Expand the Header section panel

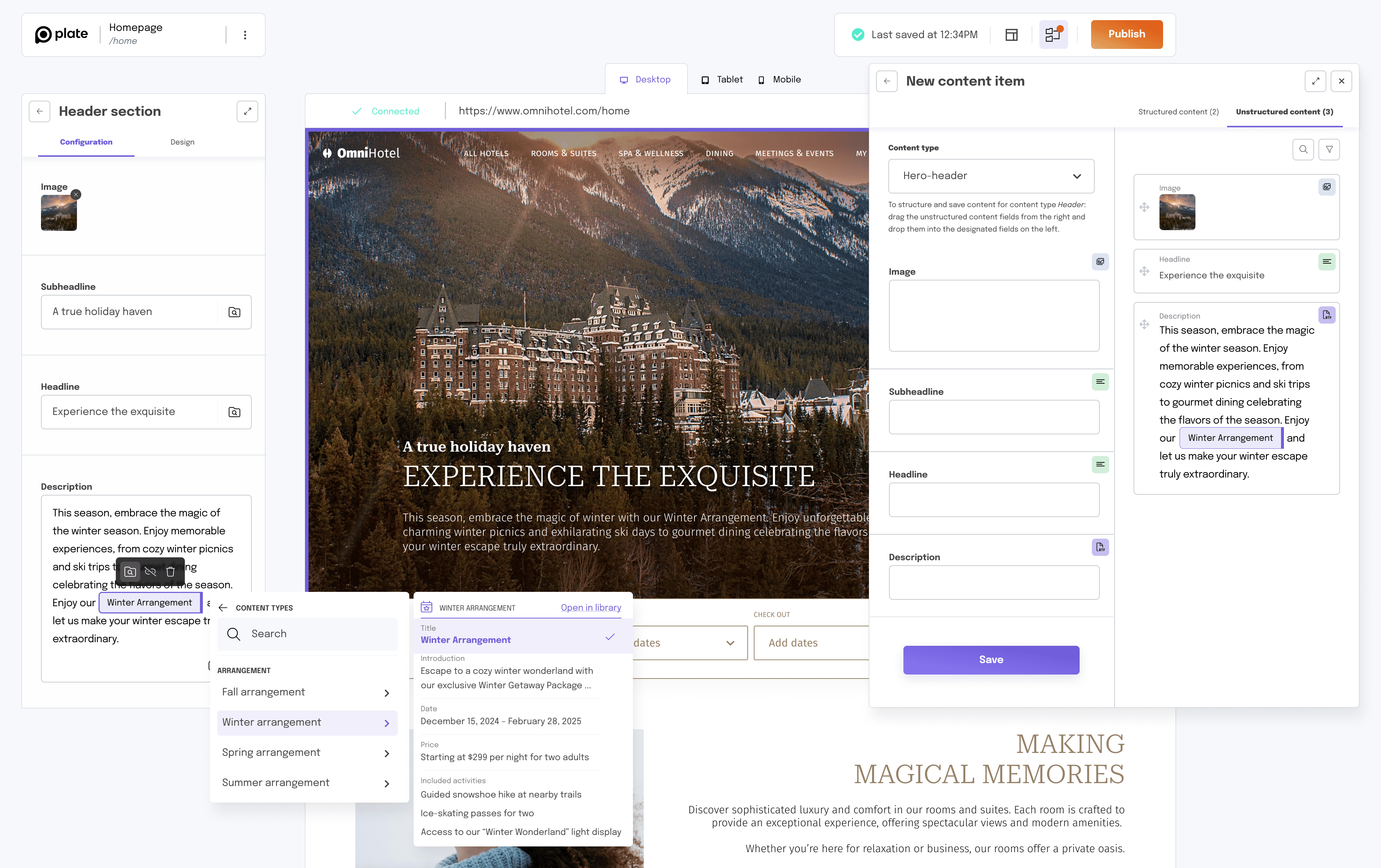point(247,111)
